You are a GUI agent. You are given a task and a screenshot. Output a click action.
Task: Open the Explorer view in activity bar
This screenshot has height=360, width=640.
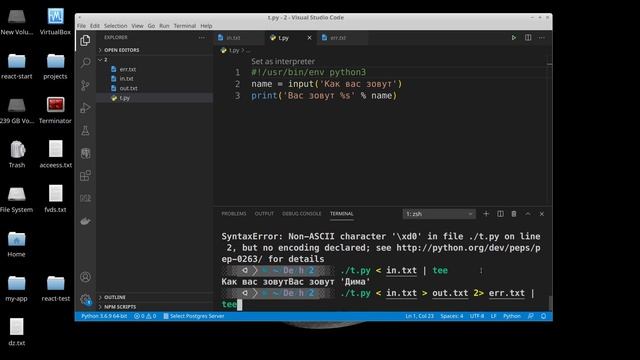point(85,40)
